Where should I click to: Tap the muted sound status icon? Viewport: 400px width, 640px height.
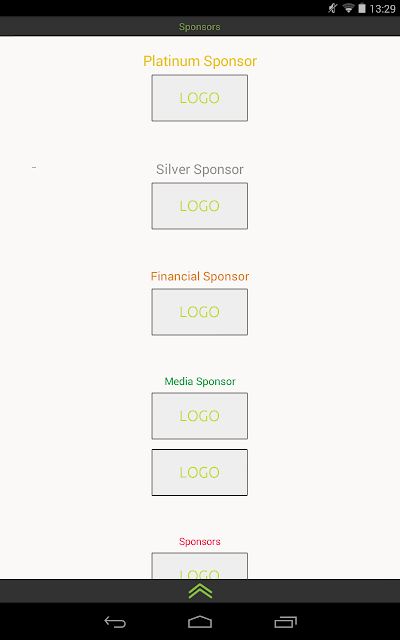(333, 8)
